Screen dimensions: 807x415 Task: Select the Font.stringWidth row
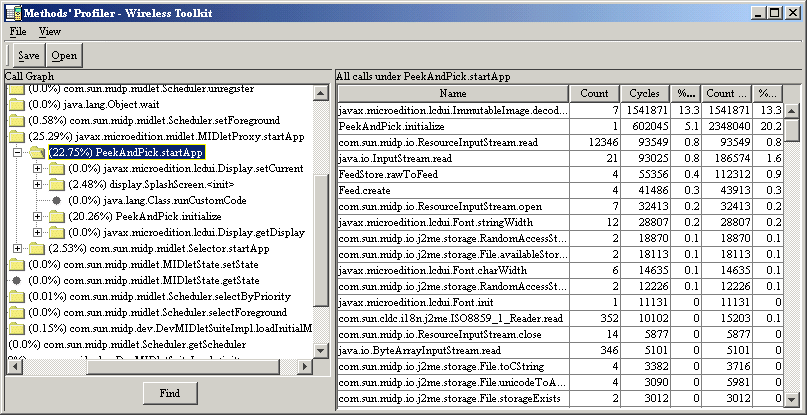click(x=560, y=222)
